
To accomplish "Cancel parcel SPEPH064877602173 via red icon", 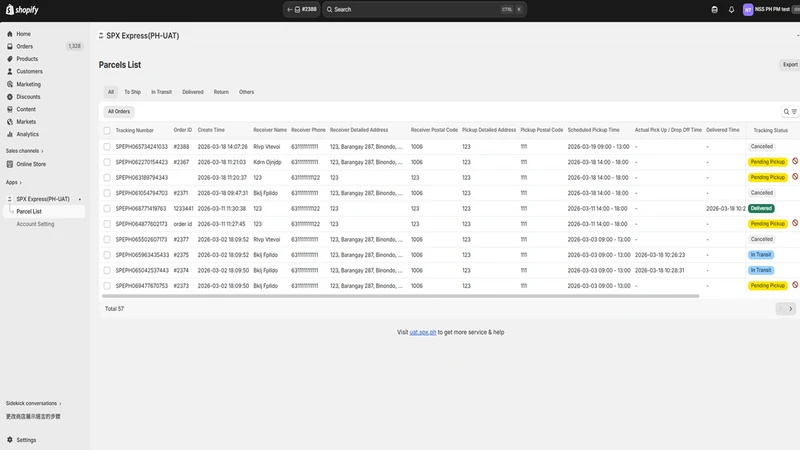I will (x=795, y=223).
